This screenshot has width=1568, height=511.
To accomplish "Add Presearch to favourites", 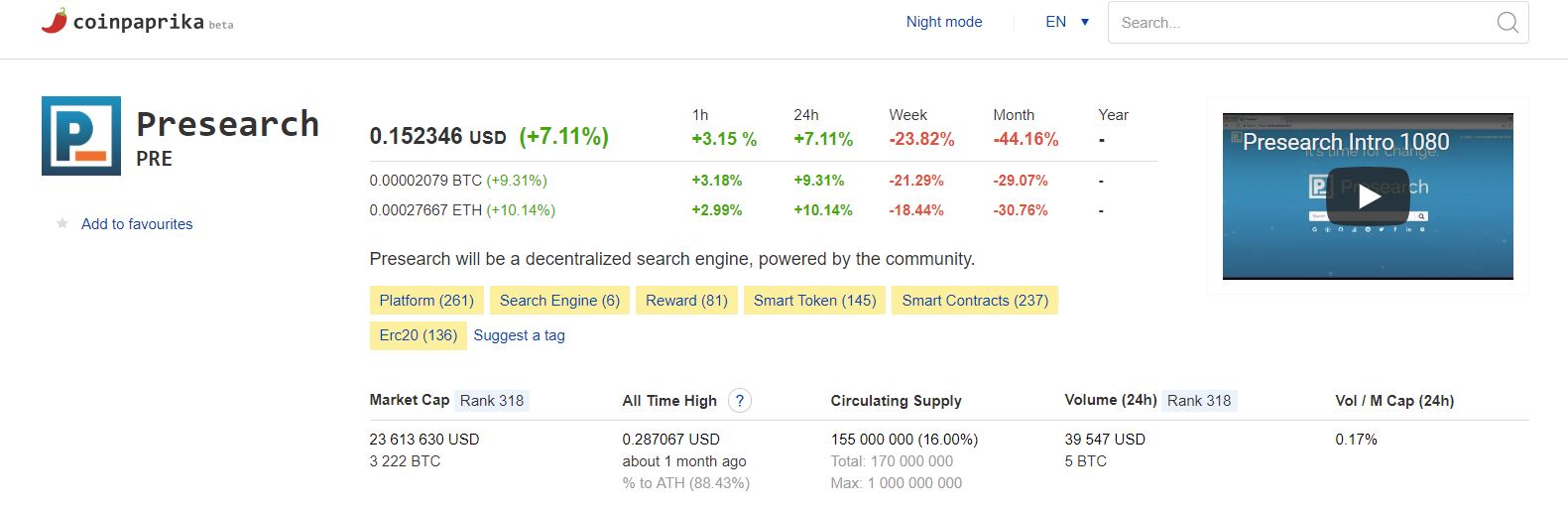I will 137,224.
